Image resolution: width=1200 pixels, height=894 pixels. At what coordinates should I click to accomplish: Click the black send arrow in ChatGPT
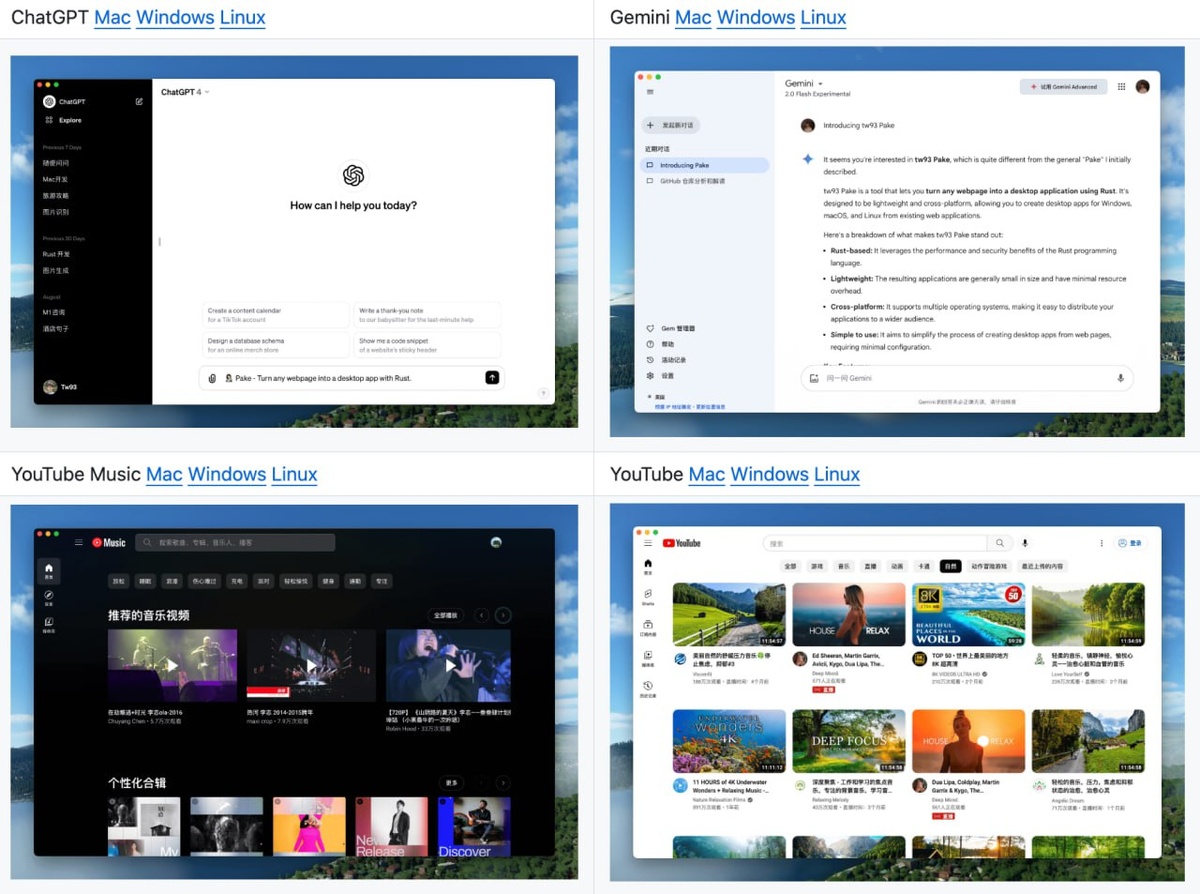click(x=492, y=377)
